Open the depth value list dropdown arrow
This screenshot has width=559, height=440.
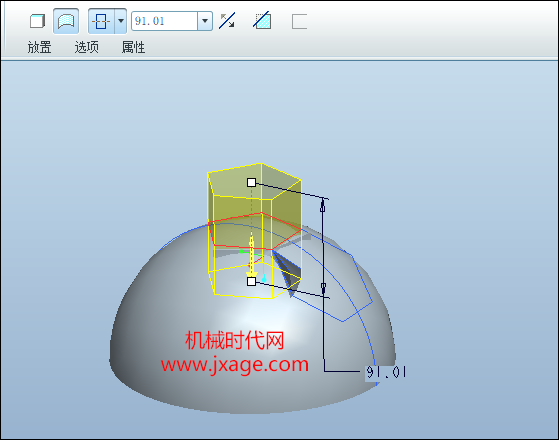pyautogui.click(x=205, y=21)
